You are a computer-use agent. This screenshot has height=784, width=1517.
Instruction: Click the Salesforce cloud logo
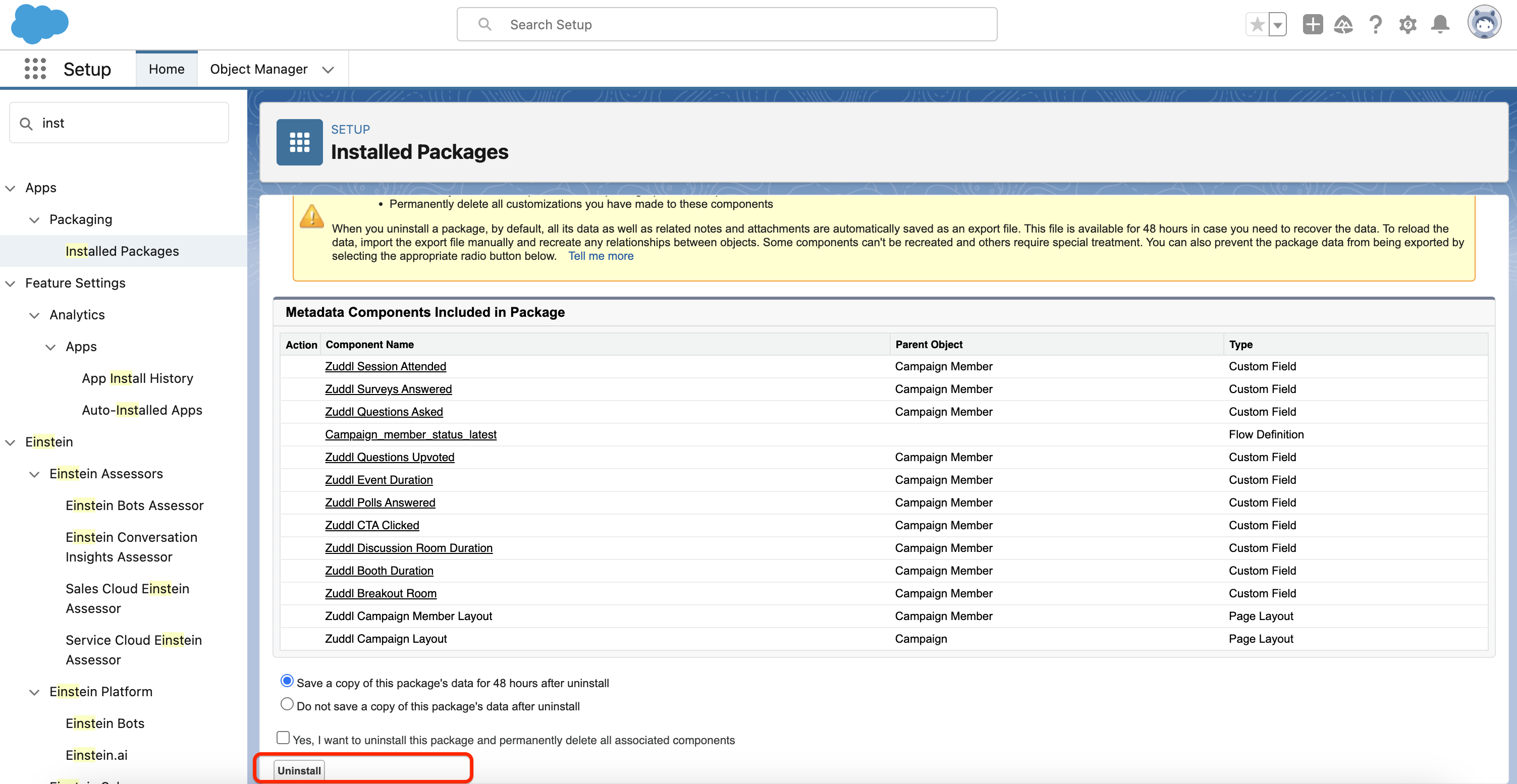point(39,24)
